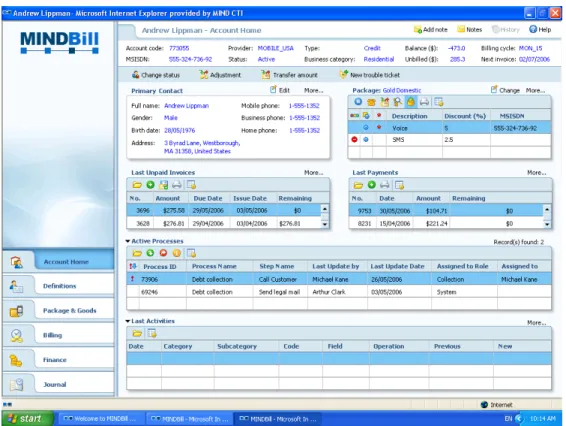Click orange info icon in Active Processes
The height and width of the screenshot is (426, 566).
(177, 253)
